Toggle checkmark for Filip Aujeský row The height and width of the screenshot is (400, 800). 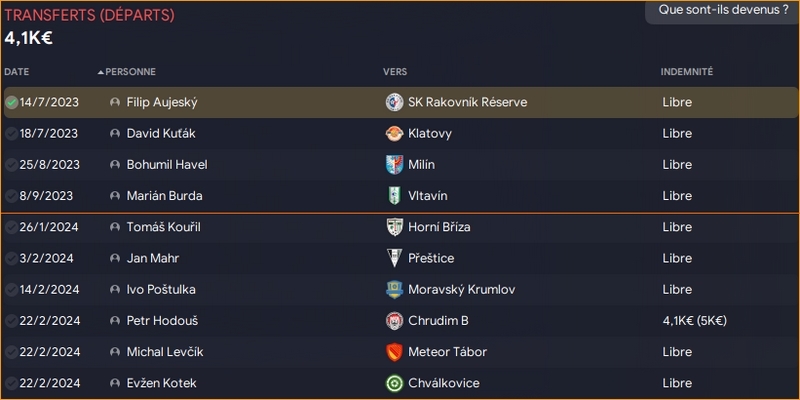(11, 102)
